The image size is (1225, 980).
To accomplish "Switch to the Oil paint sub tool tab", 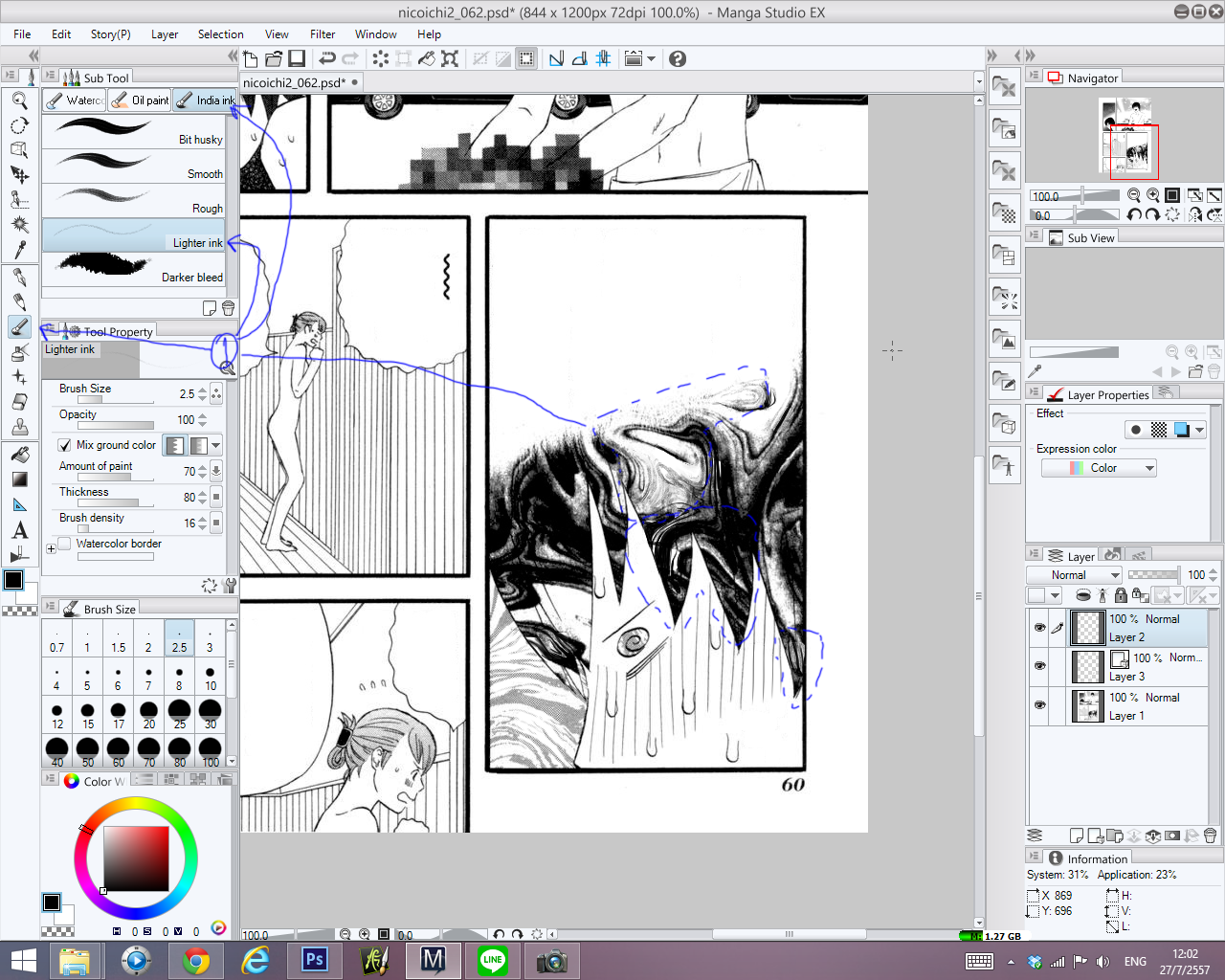I will click(x=140, y=100).
